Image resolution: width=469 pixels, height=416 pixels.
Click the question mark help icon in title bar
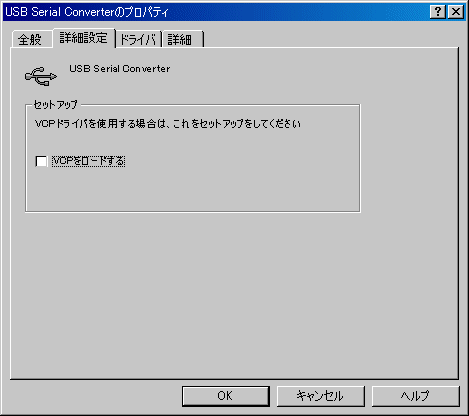coord(438,12)
